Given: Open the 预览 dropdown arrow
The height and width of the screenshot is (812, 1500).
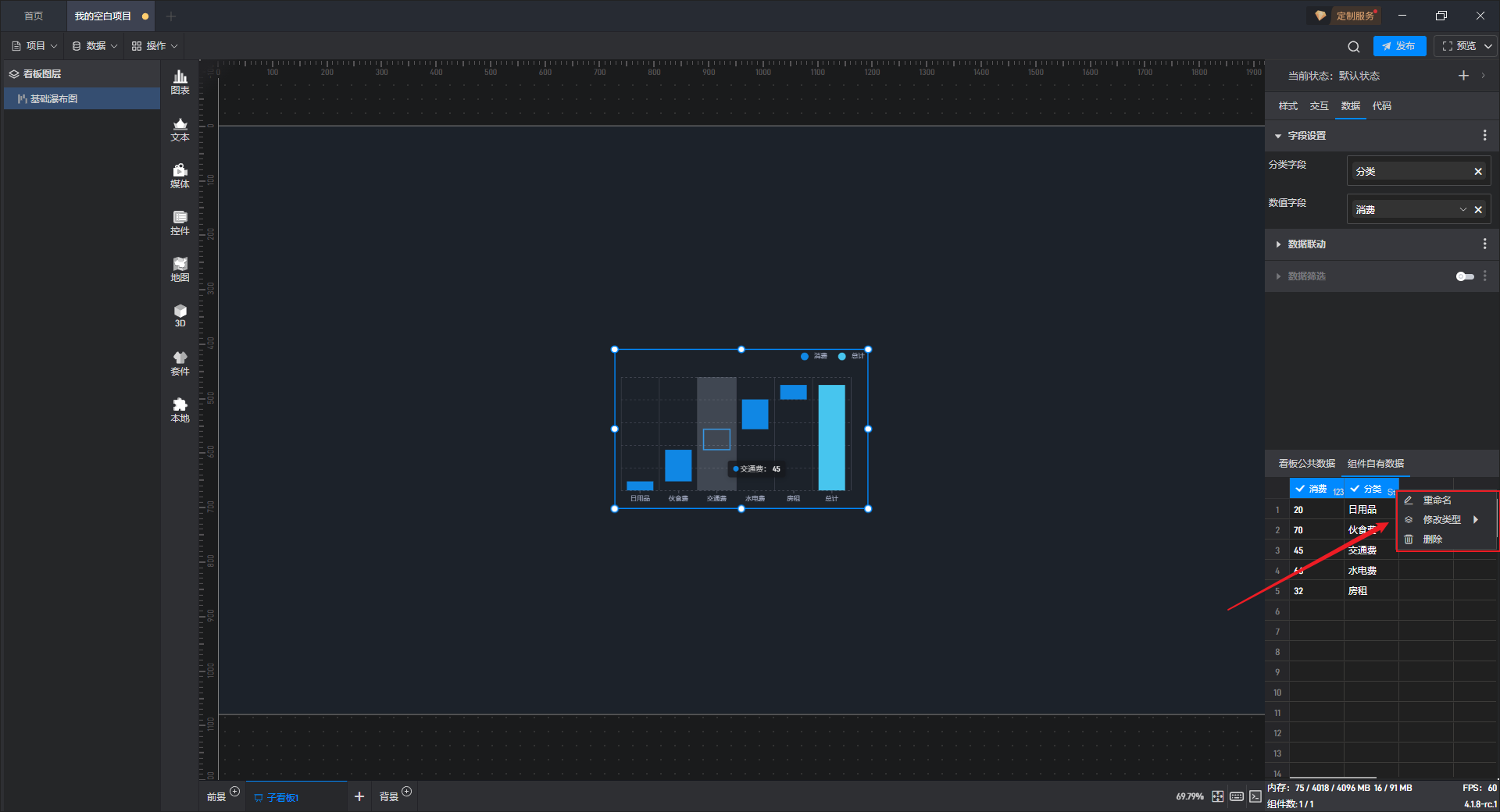Looking at the screenshot, I should point(1488,46).
